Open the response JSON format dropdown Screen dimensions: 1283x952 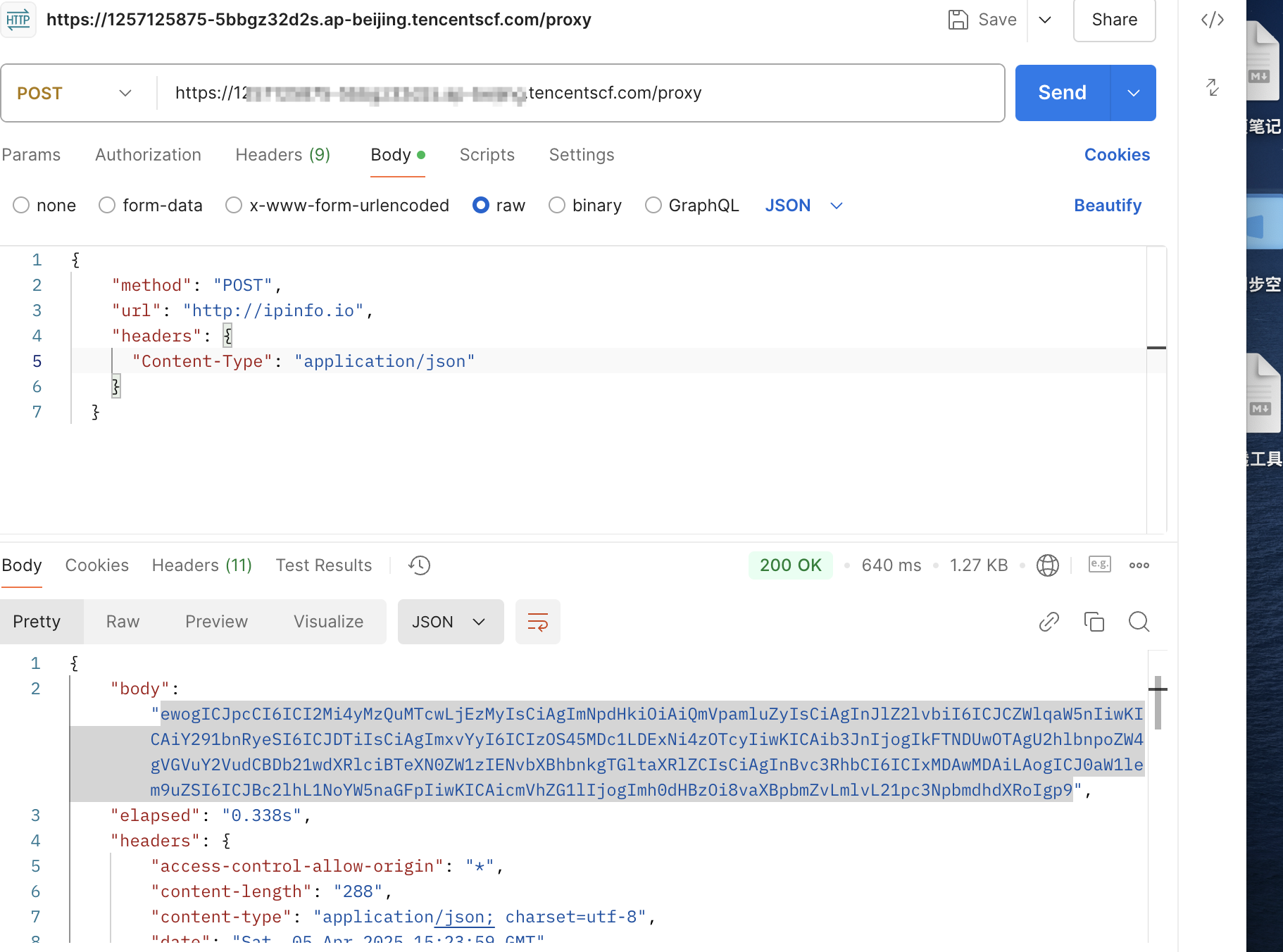point(450,622)
